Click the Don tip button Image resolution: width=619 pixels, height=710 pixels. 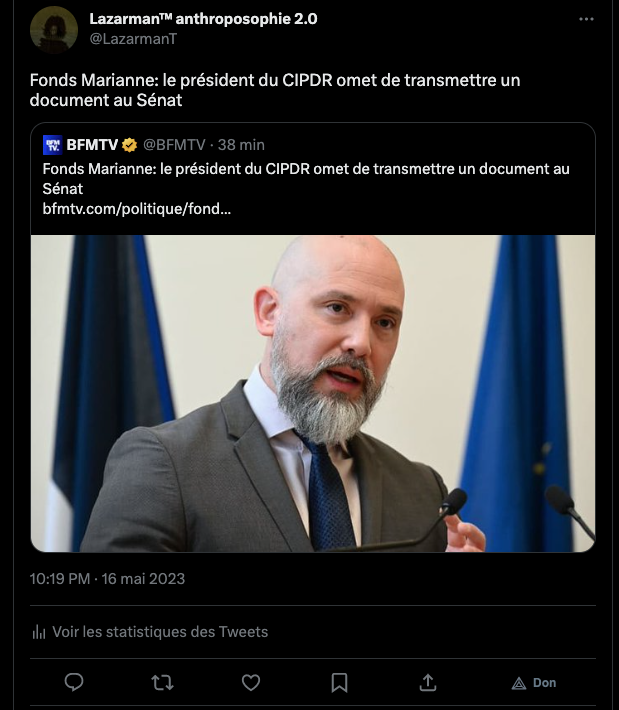point(534,683)
